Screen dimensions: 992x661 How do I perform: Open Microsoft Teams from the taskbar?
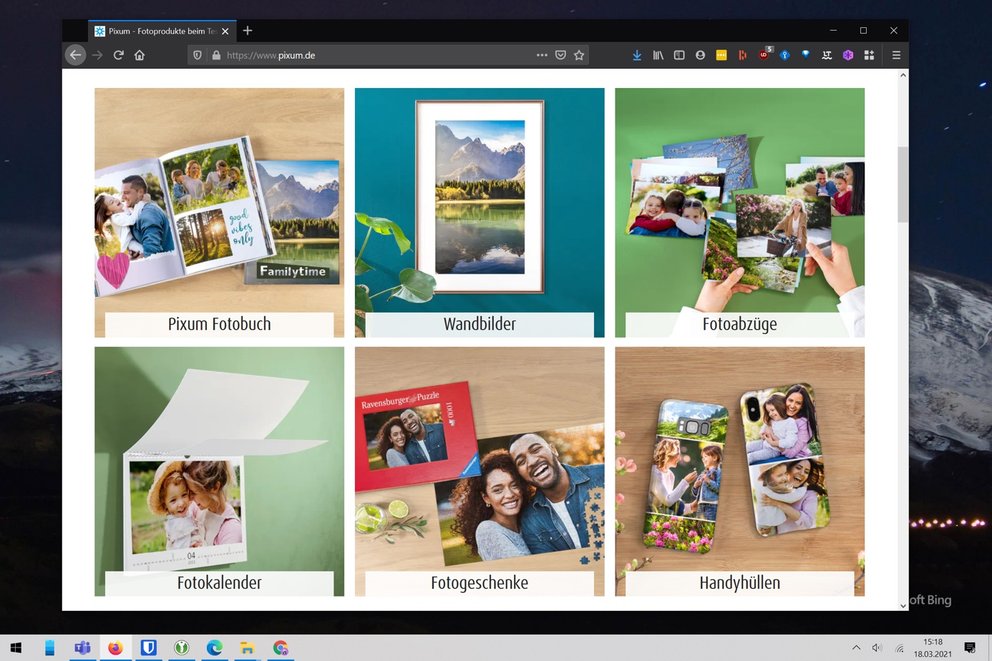82,648
